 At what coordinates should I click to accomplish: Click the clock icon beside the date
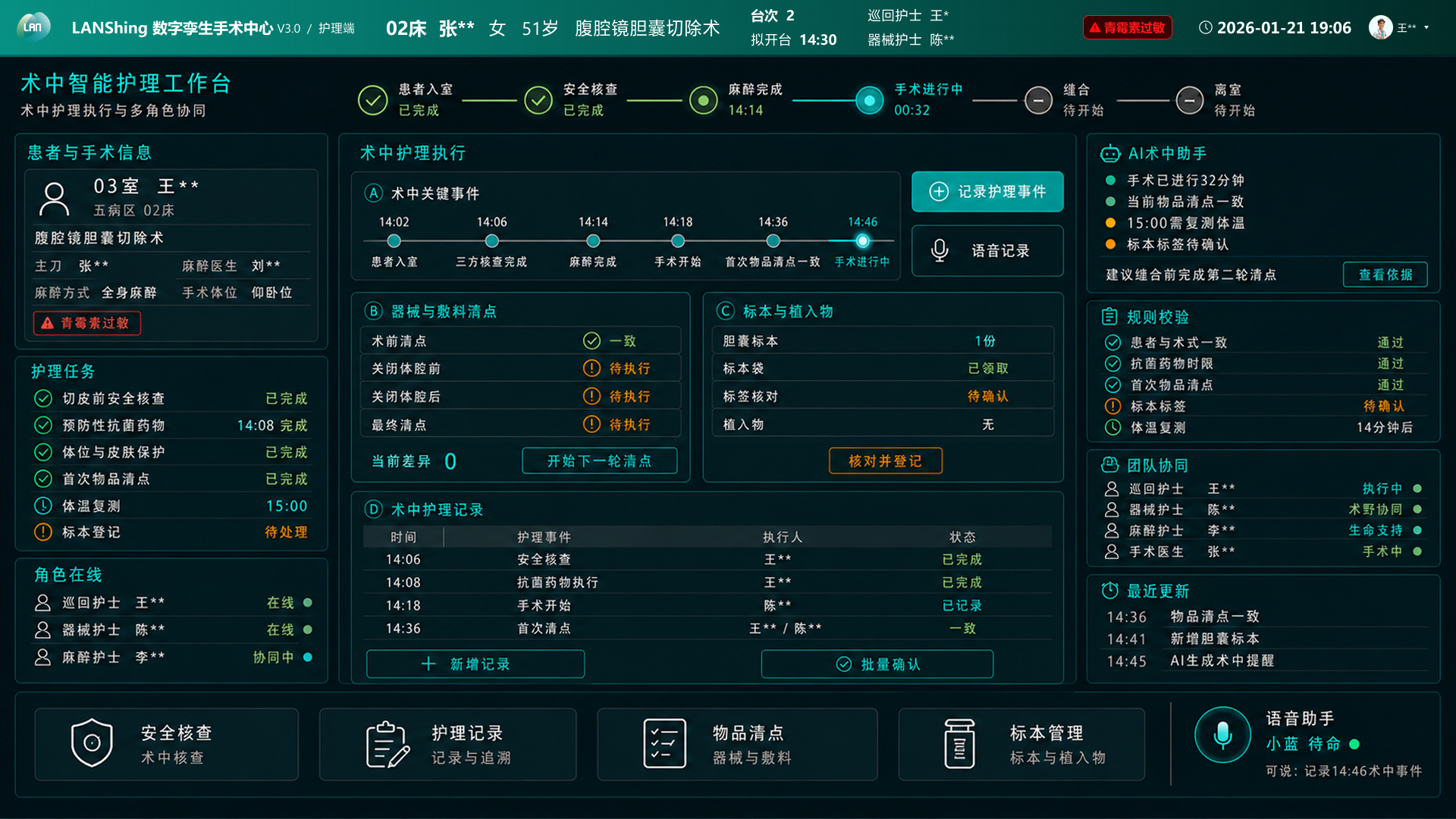(x=1205, y=27)
